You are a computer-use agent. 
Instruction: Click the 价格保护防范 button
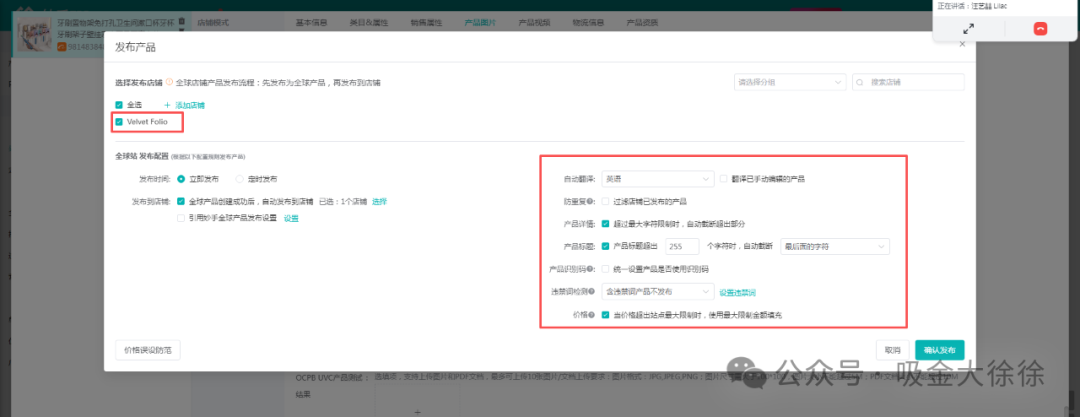click(x=148, y=350)
